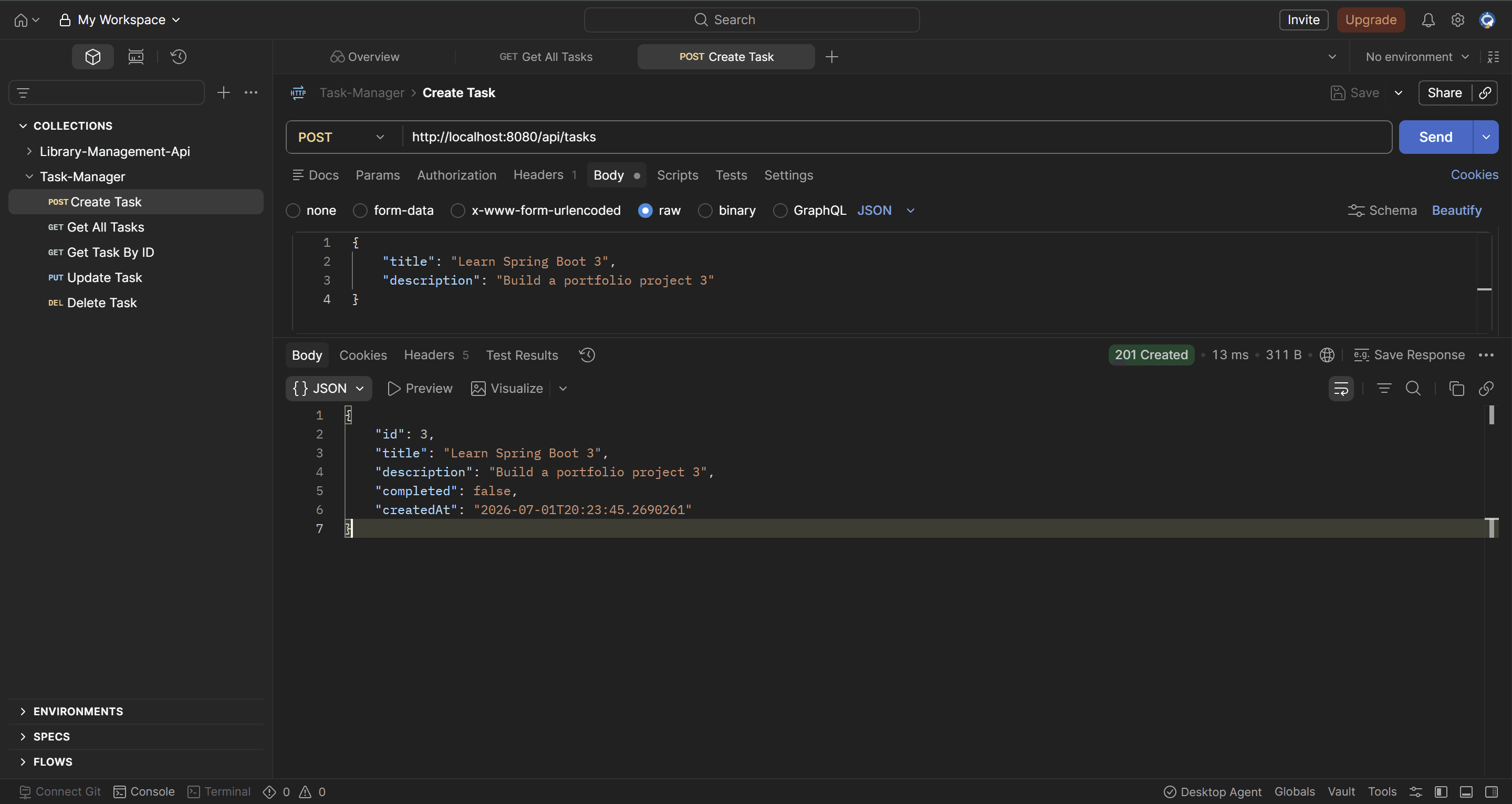Open a new request tab with plus
1512x804 pixels.
(x=832, y=56)
